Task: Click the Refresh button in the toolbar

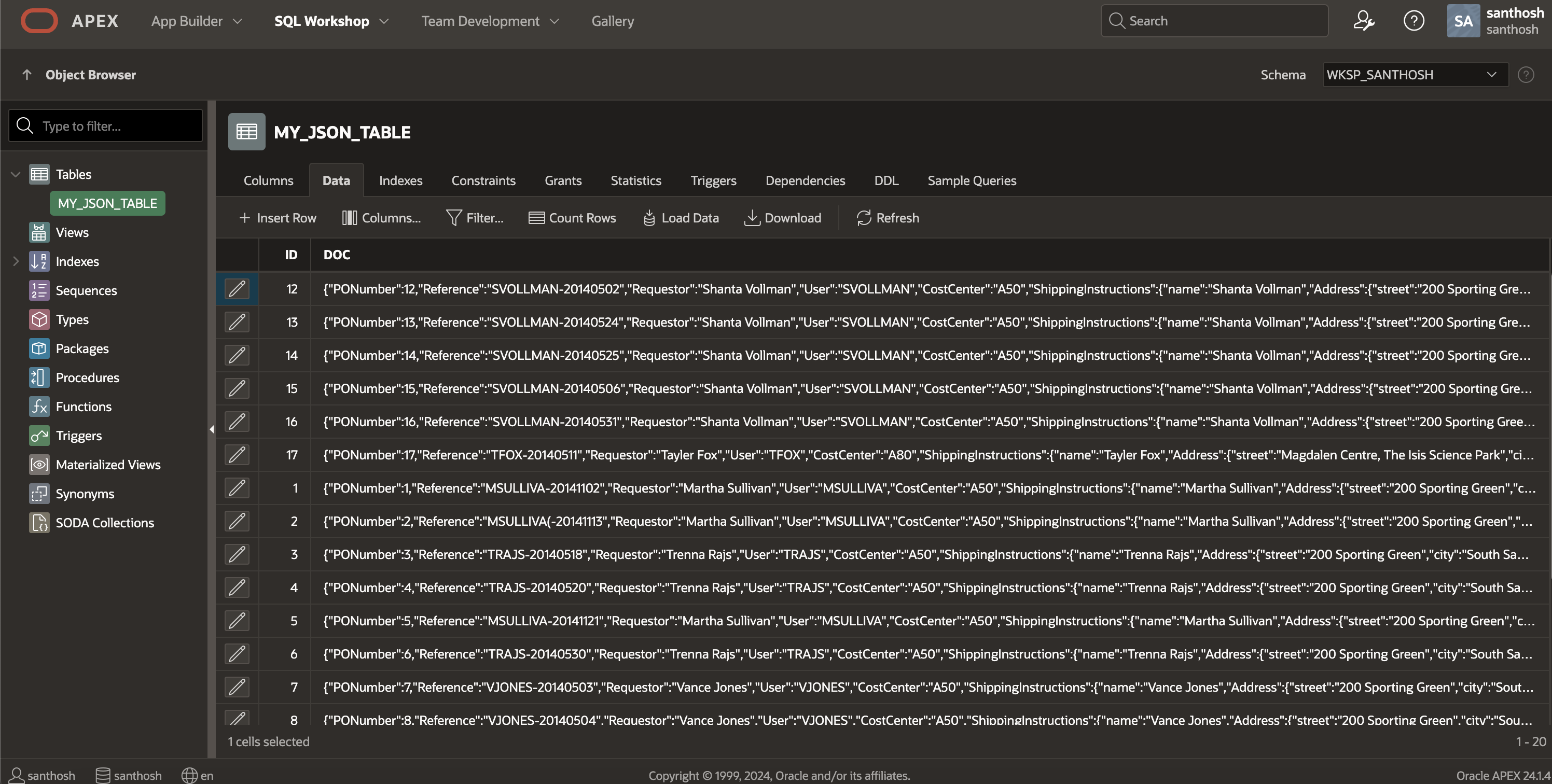Action: point(888,218)
